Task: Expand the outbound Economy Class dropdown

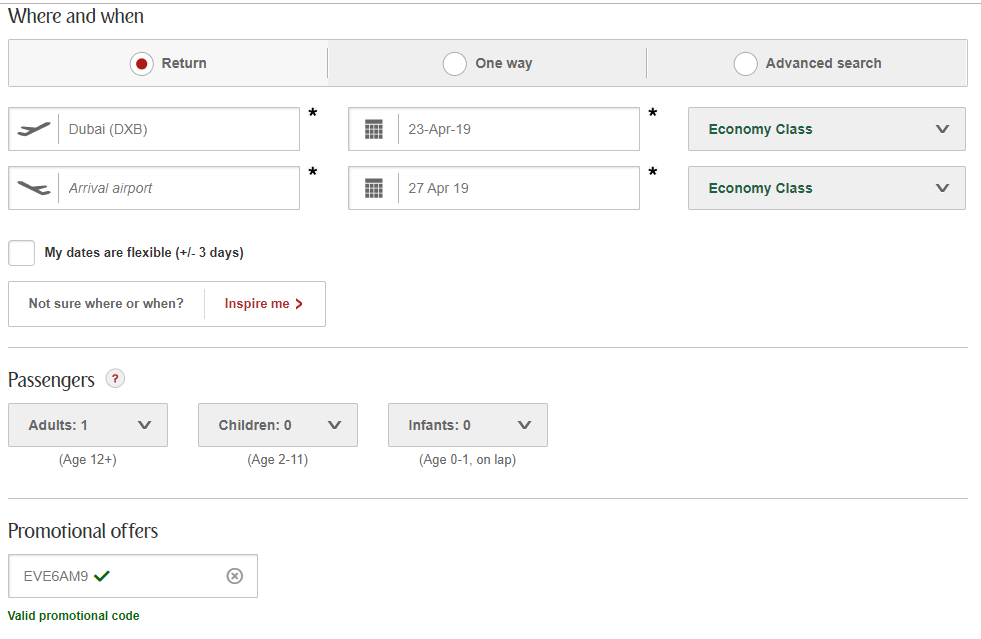Action: 826,129
